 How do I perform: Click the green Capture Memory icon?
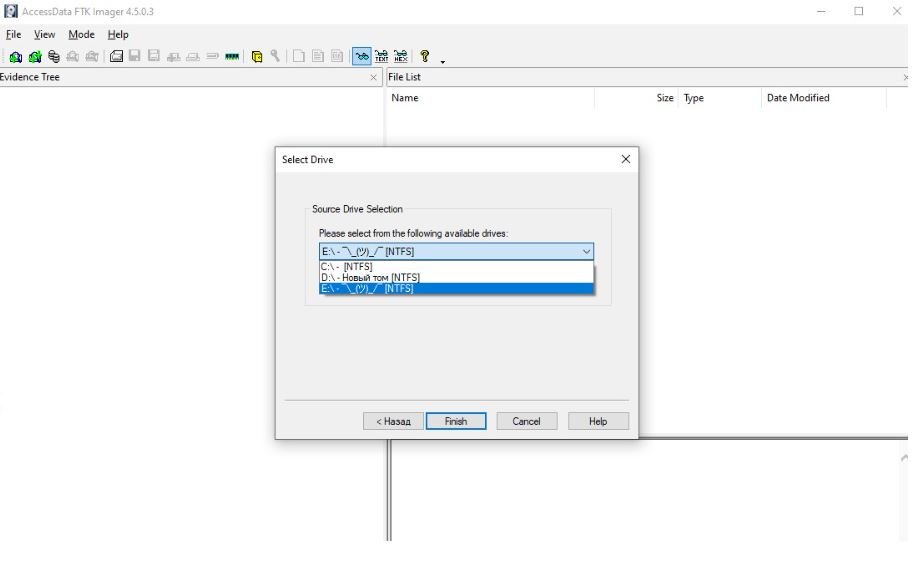[232, 56]
